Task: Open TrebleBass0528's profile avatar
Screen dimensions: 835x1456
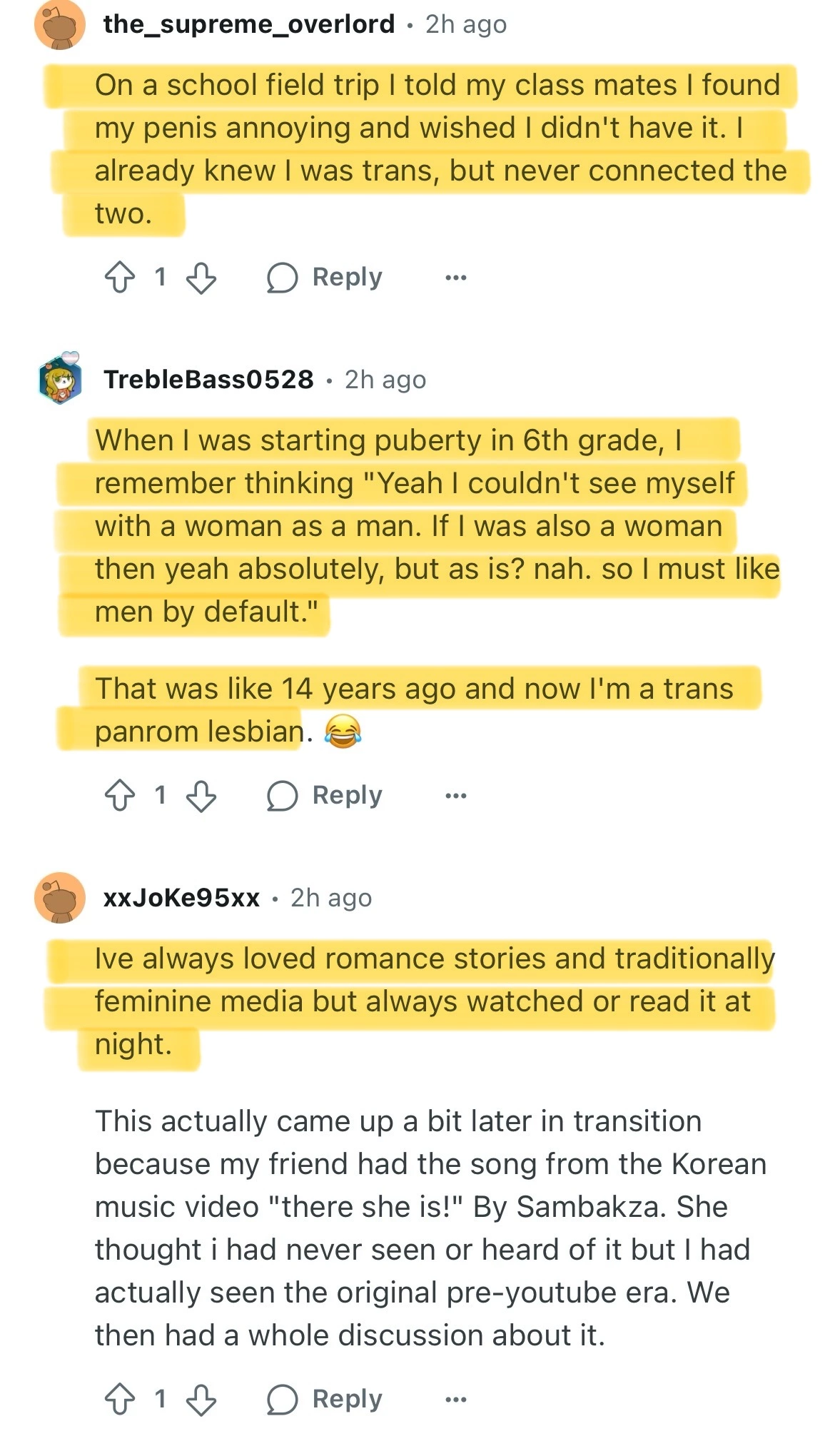Action: (60, 379)
